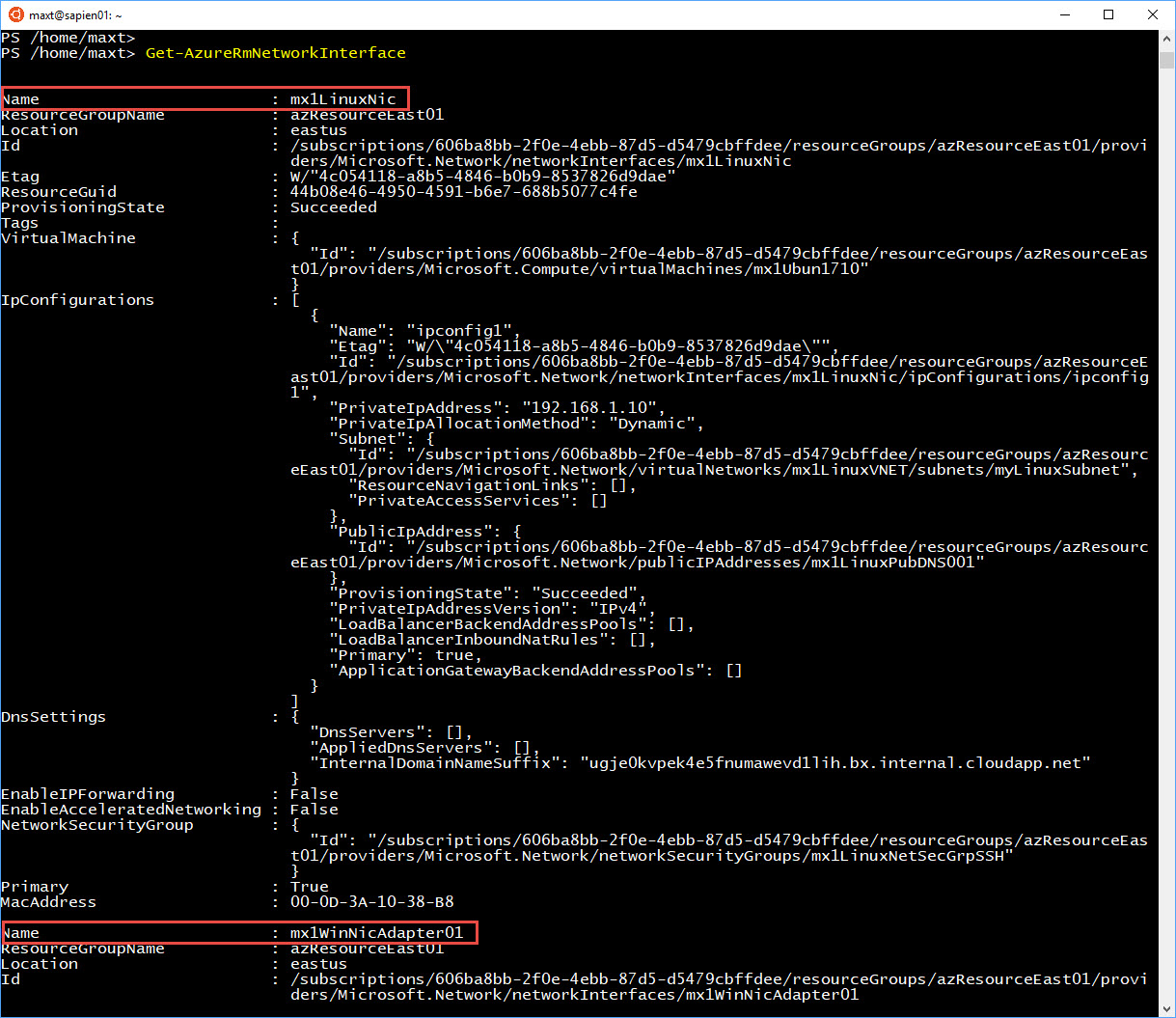The height and width of the screenshot is (1018, 1176).
Task: Click the first ResourceGroupName value azResourceEast01
Action: (367, 115)
